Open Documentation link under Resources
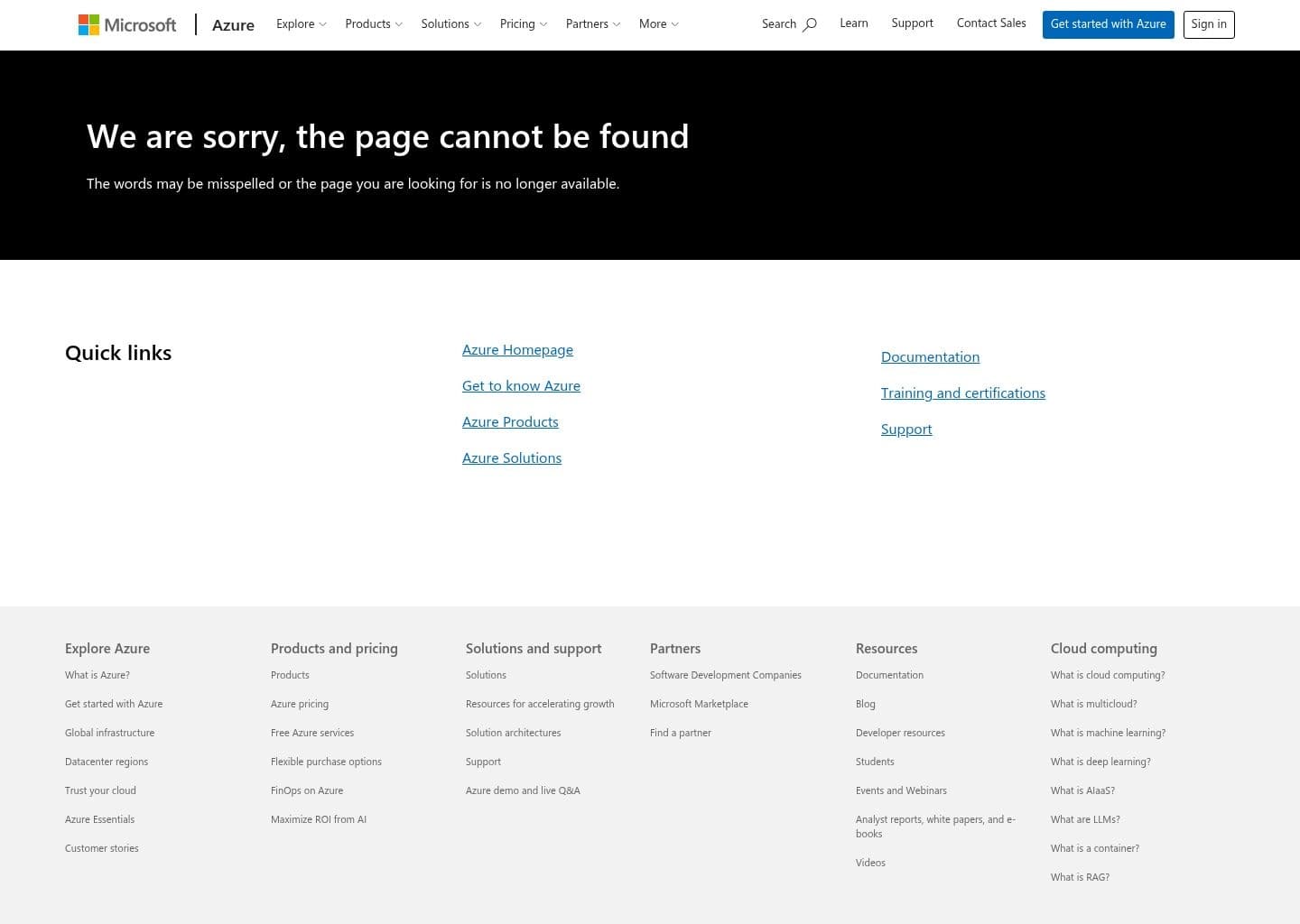Viewport: 1300px width, 924px height. 889,675
